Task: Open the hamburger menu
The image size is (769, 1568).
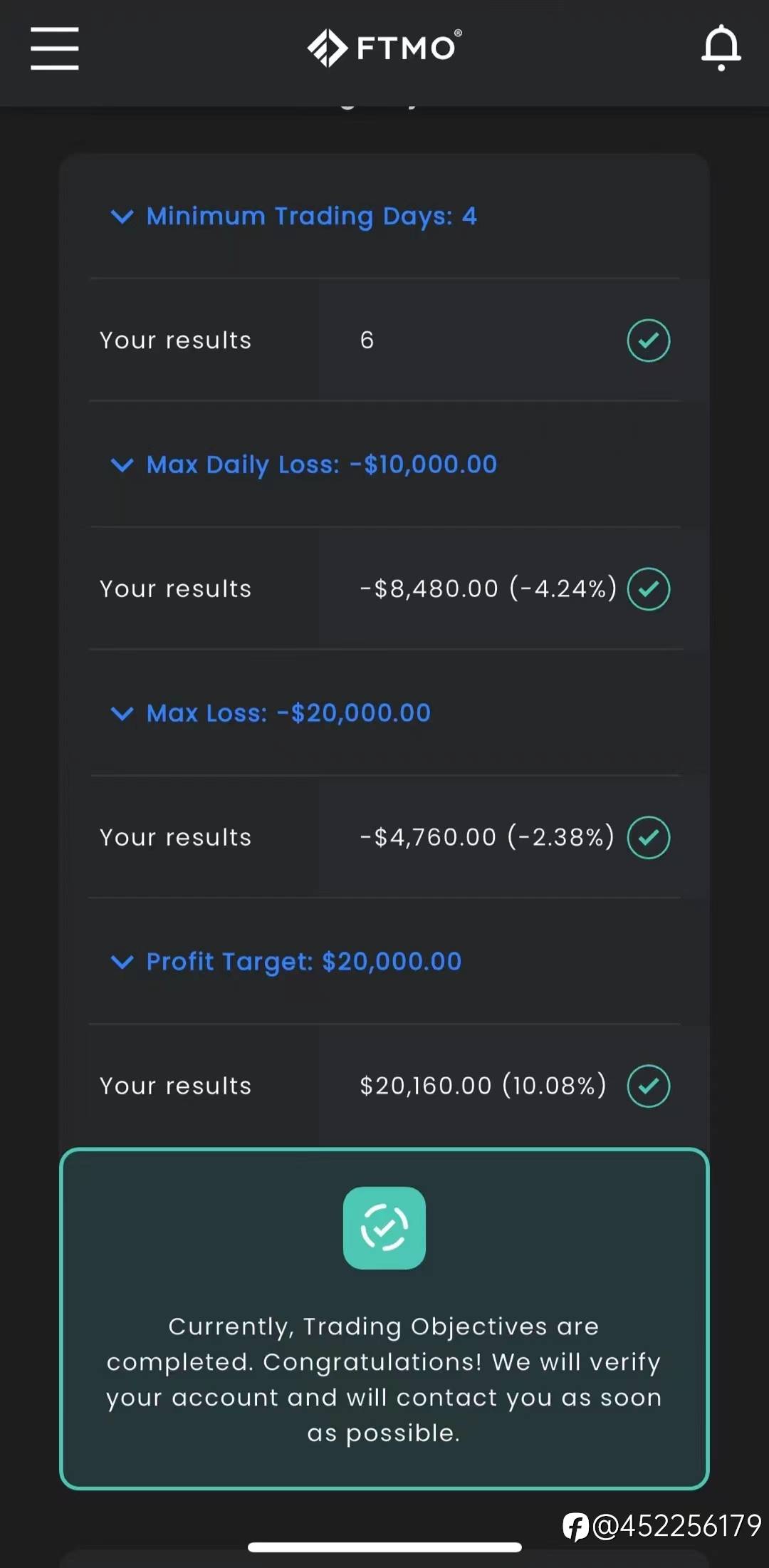Action: tap(55, 48)
